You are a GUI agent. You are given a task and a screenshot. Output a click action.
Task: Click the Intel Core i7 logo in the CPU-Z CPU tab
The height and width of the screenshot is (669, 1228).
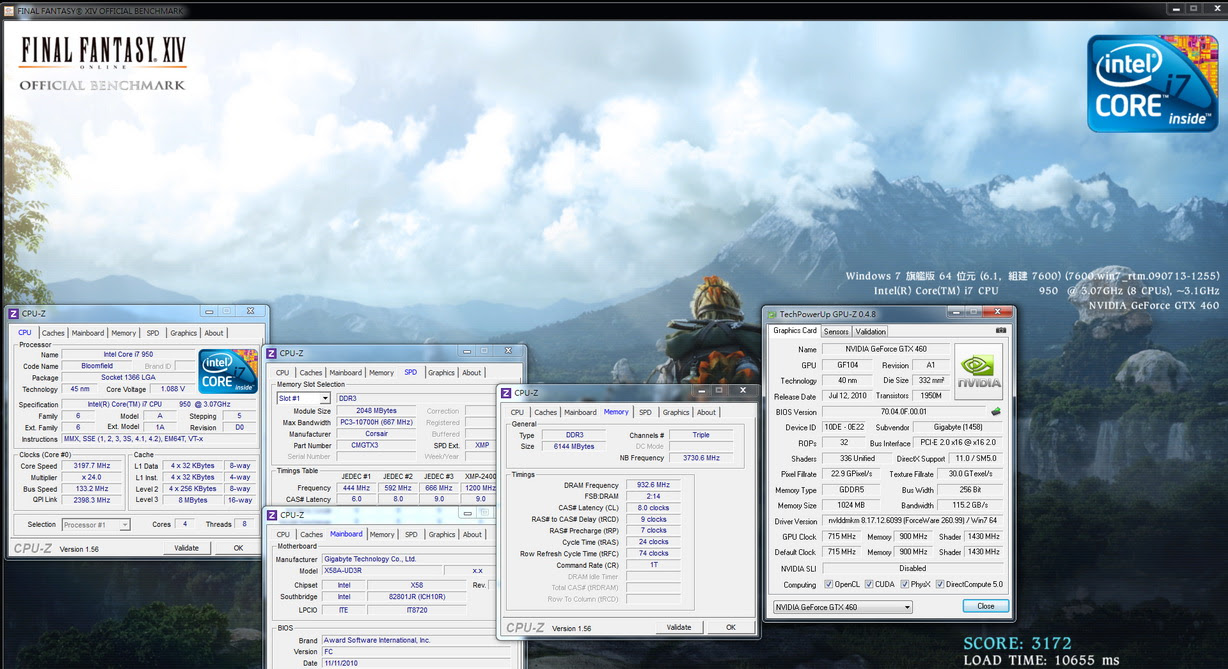pyautogui.click(x=228, y=372)
